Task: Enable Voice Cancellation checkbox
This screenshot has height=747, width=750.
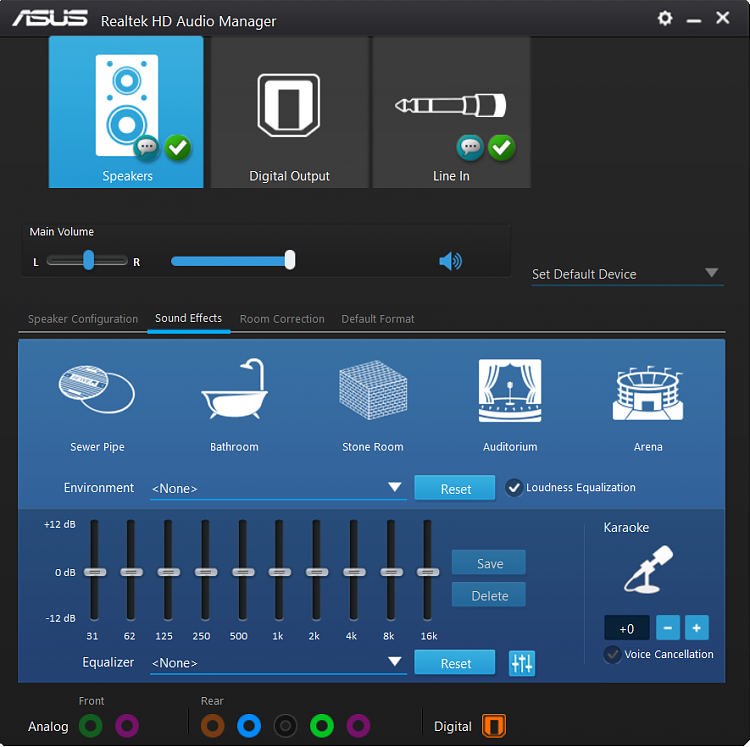Action: [612, 654]
